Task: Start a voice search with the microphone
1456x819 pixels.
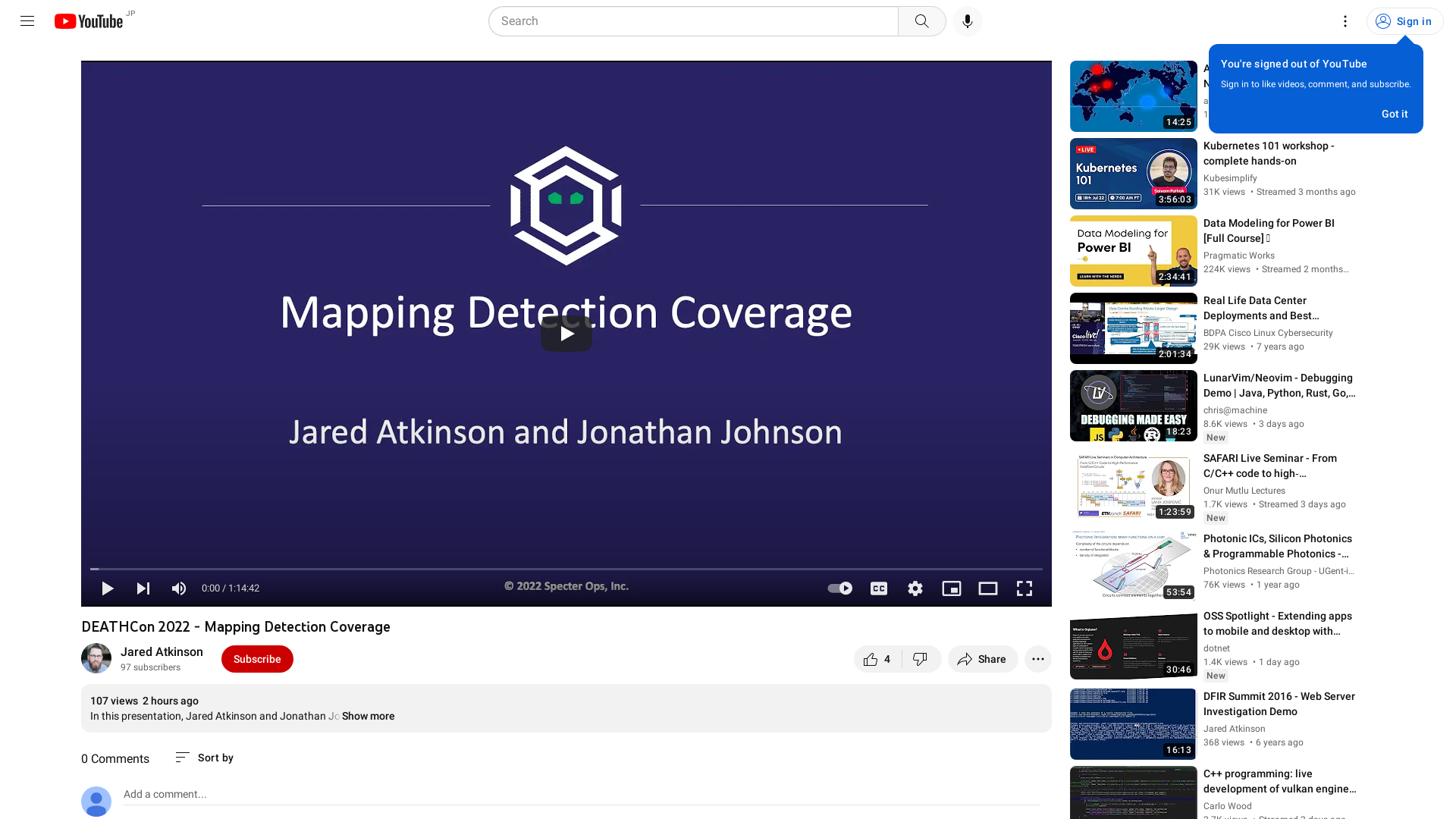Action: [x=966, y=20]
